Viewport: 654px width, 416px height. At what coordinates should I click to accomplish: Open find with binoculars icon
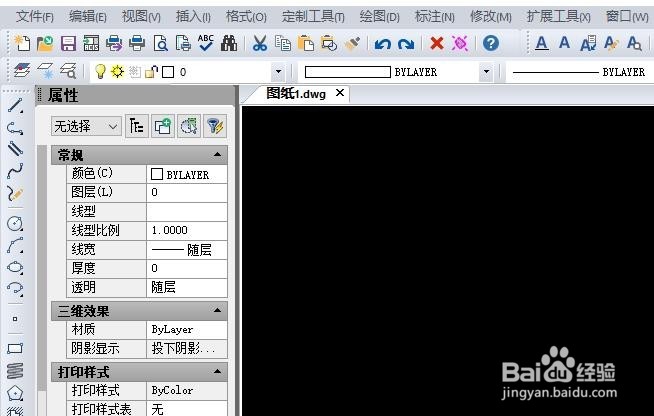229,43
